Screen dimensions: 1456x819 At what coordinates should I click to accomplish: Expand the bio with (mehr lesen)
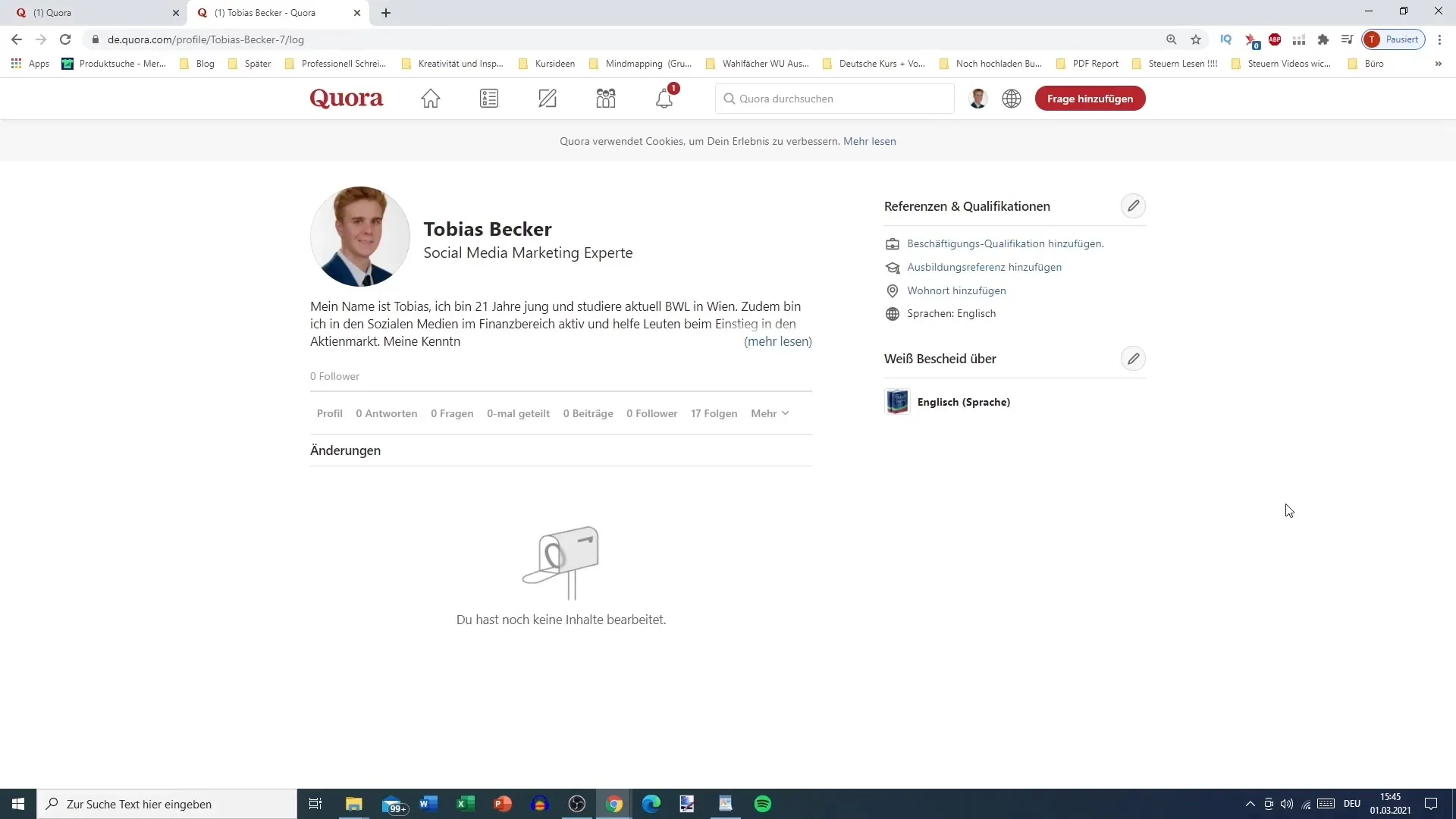(x=778, y=341)
